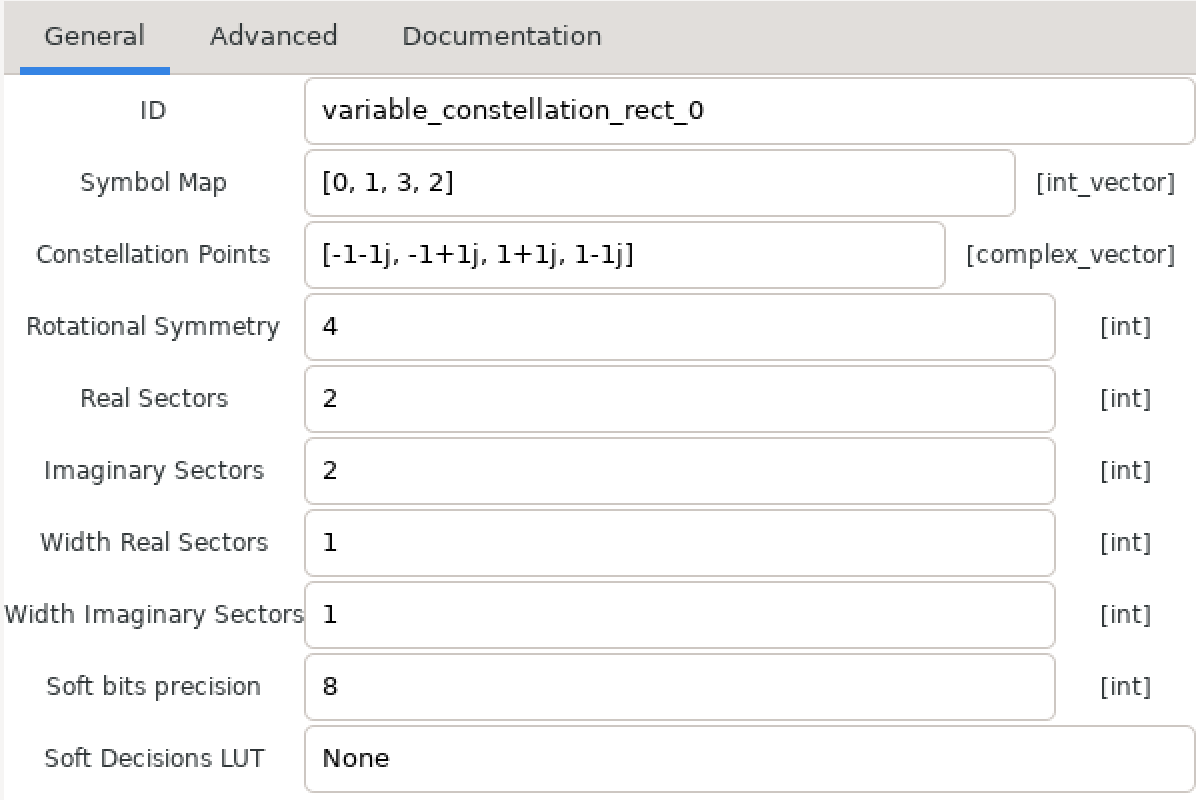The width and height of the screenshot is (1196, 800).
Task: Click the Soft bits precision field
Action: [x=680, y=686]
